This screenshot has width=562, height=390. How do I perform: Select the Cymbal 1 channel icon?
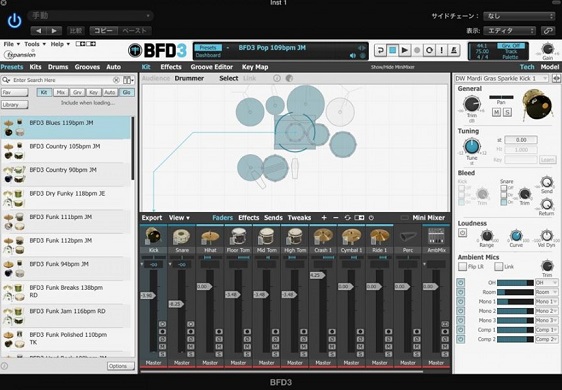pos(352,236)
